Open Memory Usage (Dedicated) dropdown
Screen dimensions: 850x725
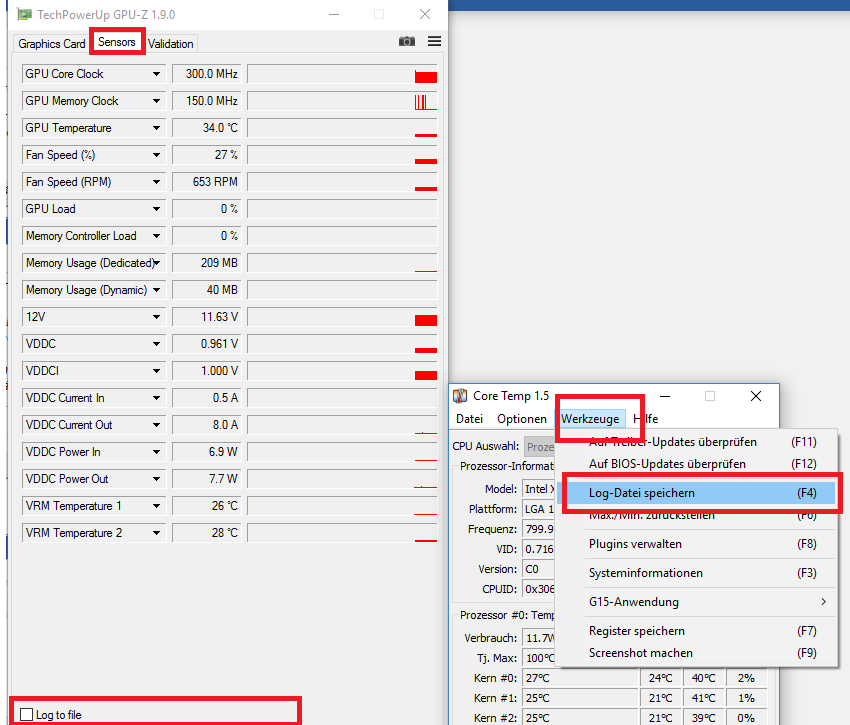point(156,263)
